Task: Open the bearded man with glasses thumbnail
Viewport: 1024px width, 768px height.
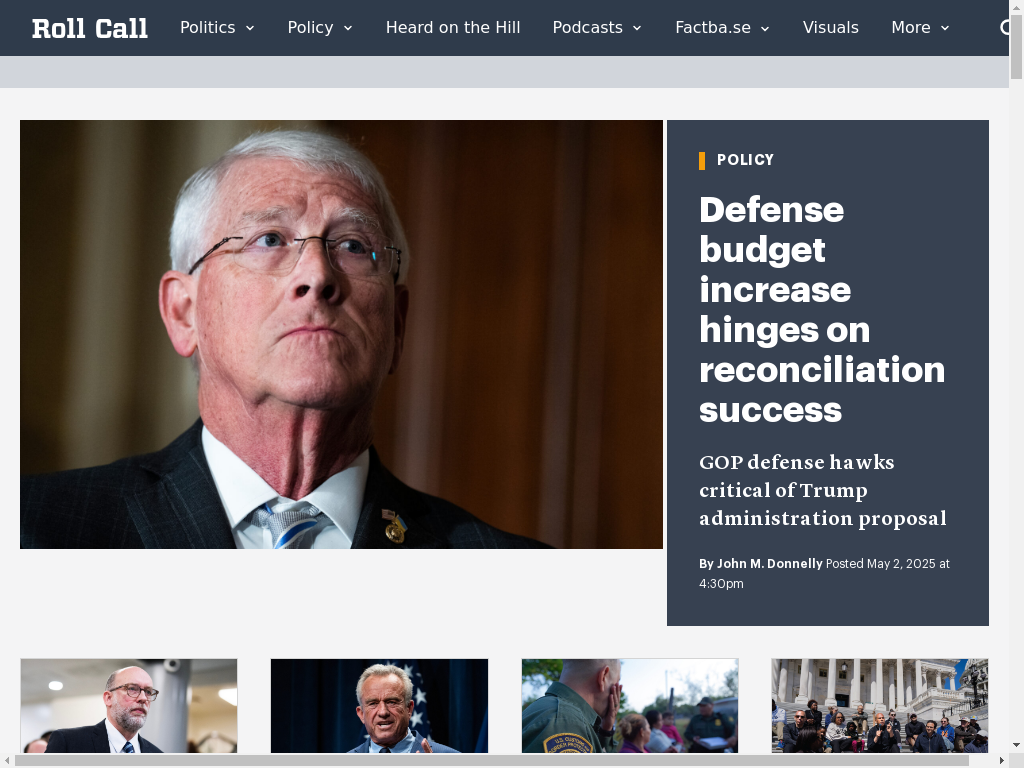Action: point(129,706)
